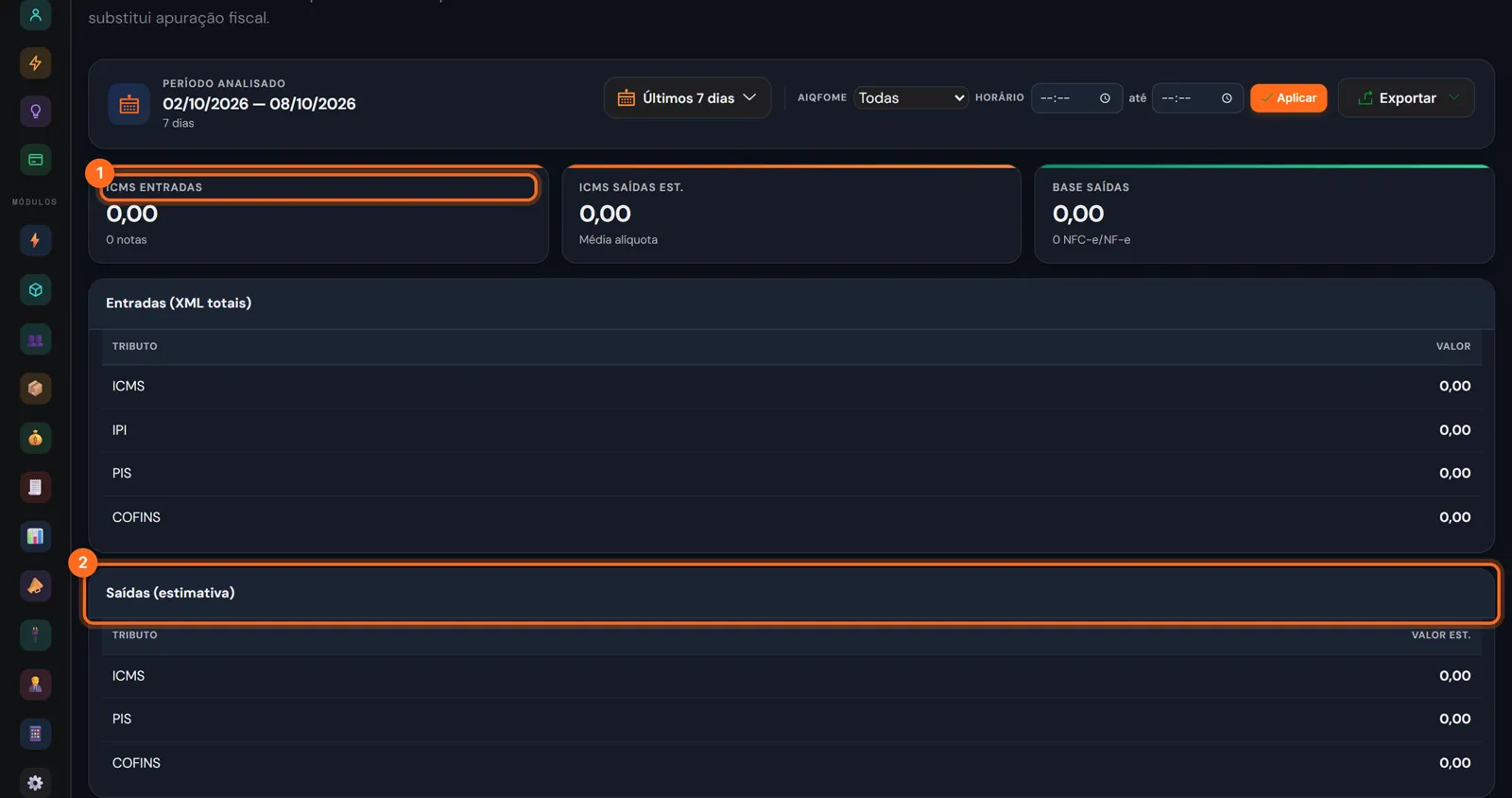Select the PIS row in Entradas table
1512x798 pixels.
pos(792,474)
